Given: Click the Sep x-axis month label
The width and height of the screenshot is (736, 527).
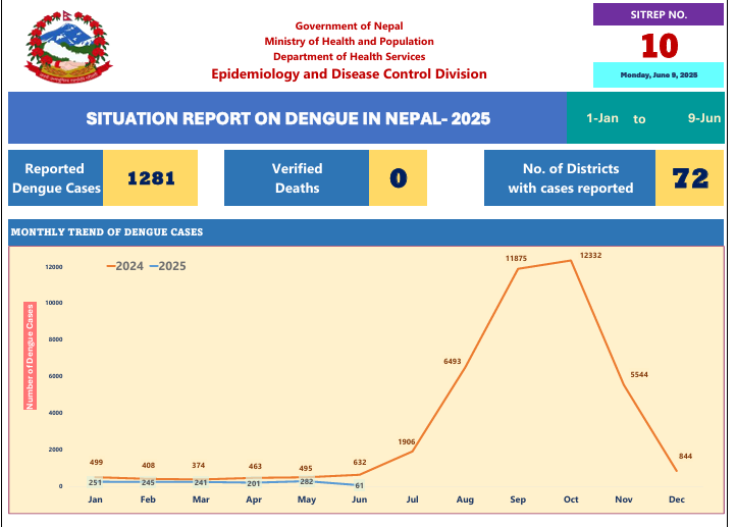Looking at the screenshot, I should click(518, 500).
